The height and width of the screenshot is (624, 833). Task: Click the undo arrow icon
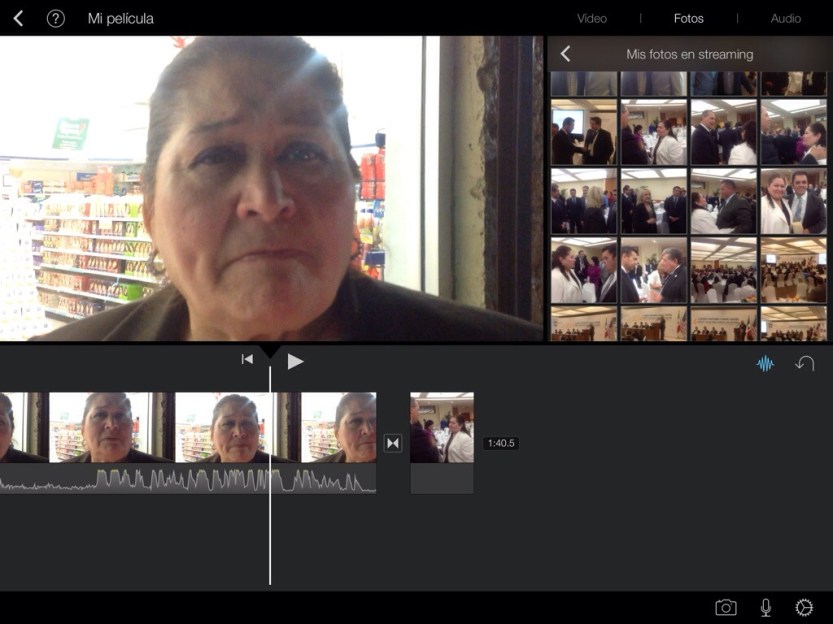pos(805,364)
